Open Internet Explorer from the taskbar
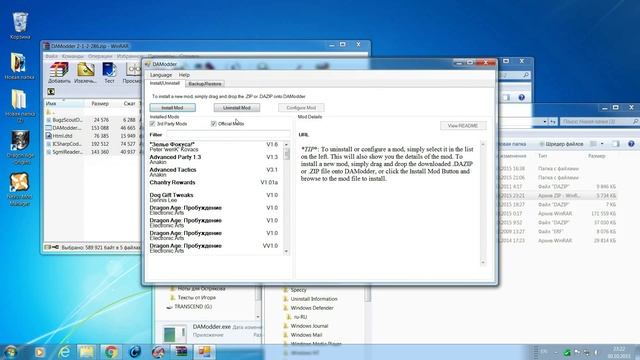The width and height of the screenshot is (640, 360). [x=64, y=352]
